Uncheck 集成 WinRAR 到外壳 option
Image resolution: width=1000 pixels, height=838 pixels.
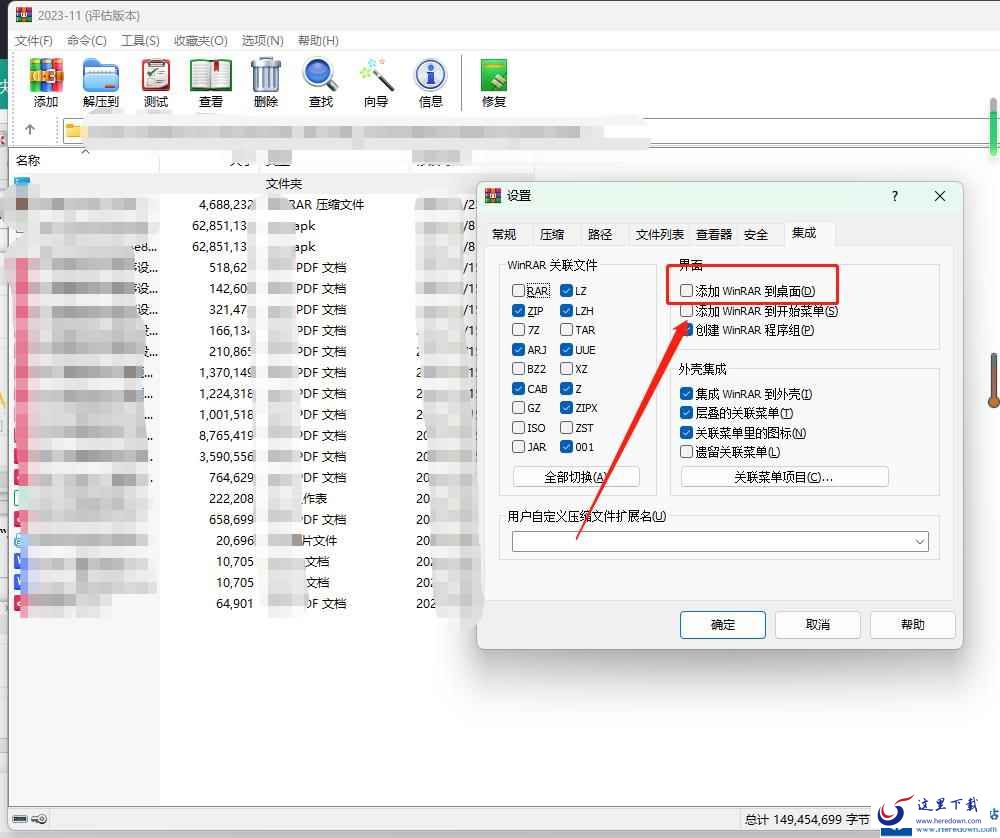click(686, 393)
